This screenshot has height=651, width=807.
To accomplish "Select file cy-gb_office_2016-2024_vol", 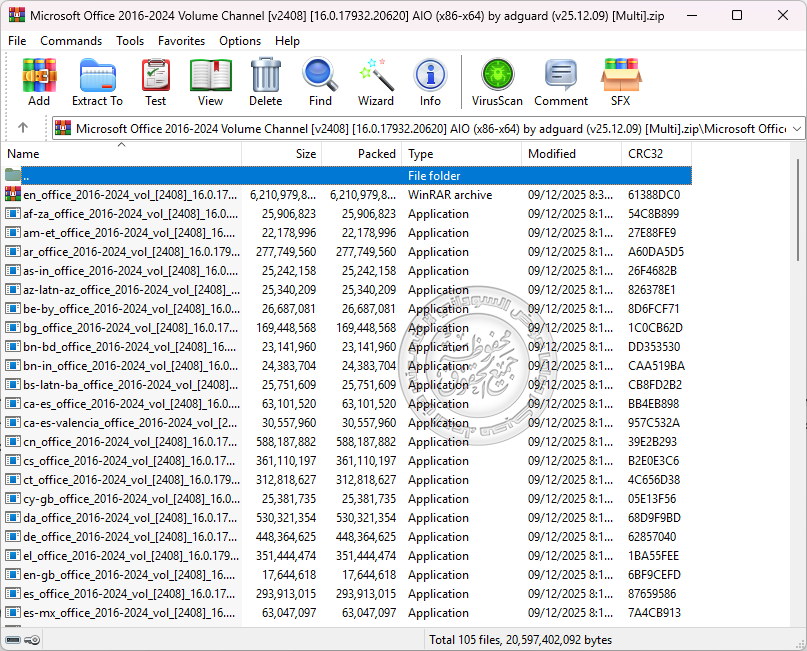I will point(131,499).
